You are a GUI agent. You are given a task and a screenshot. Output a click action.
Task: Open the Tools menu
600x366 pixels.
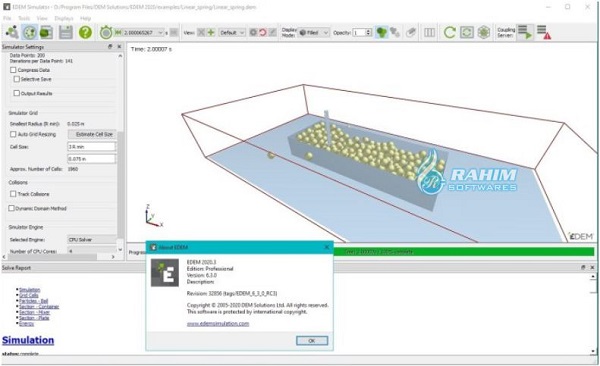click(x=24, y=18)
